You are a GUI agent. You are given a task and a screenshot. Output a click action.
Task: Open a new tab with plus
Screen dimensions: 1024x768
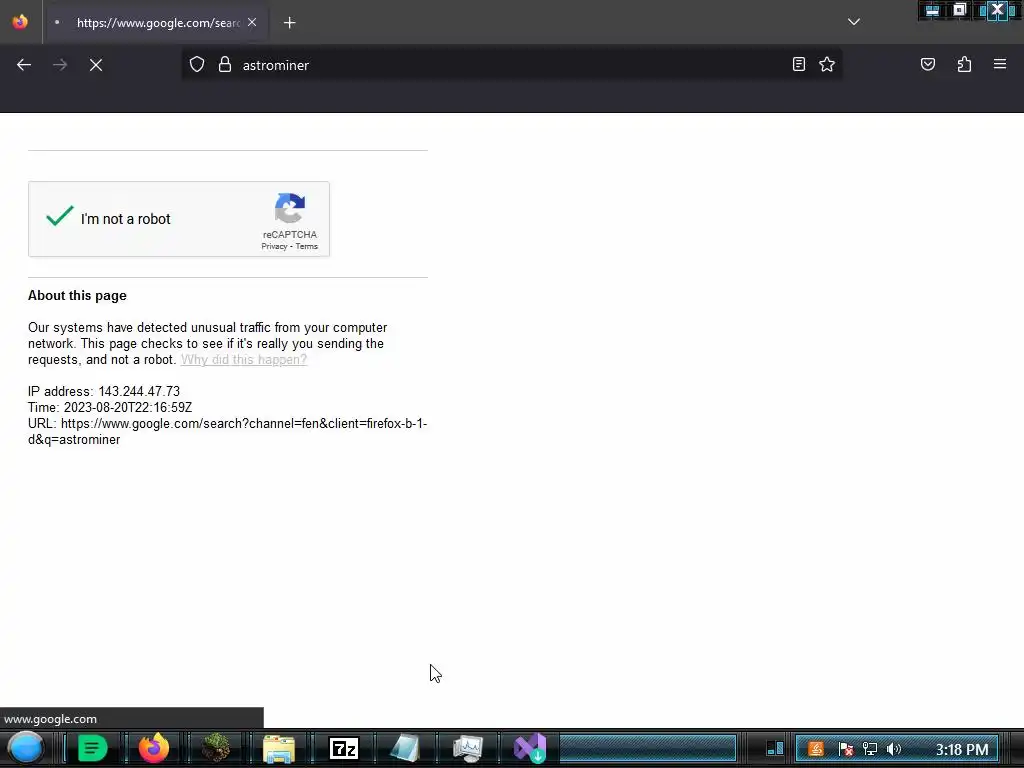point(289,23)
